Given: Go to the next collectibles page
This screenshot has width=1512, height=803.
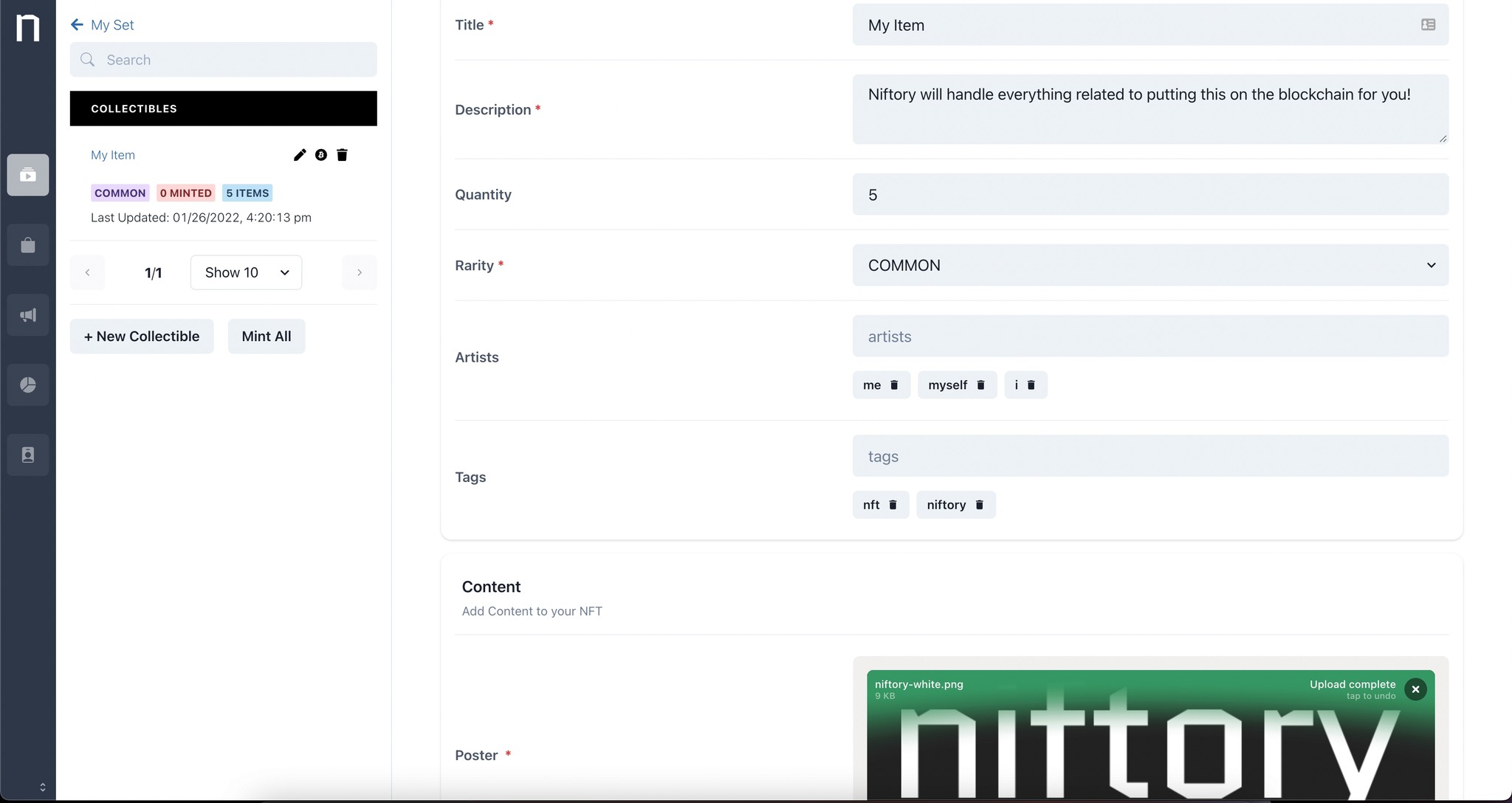Looking at the screenshot, I should [x=360, y=272].
